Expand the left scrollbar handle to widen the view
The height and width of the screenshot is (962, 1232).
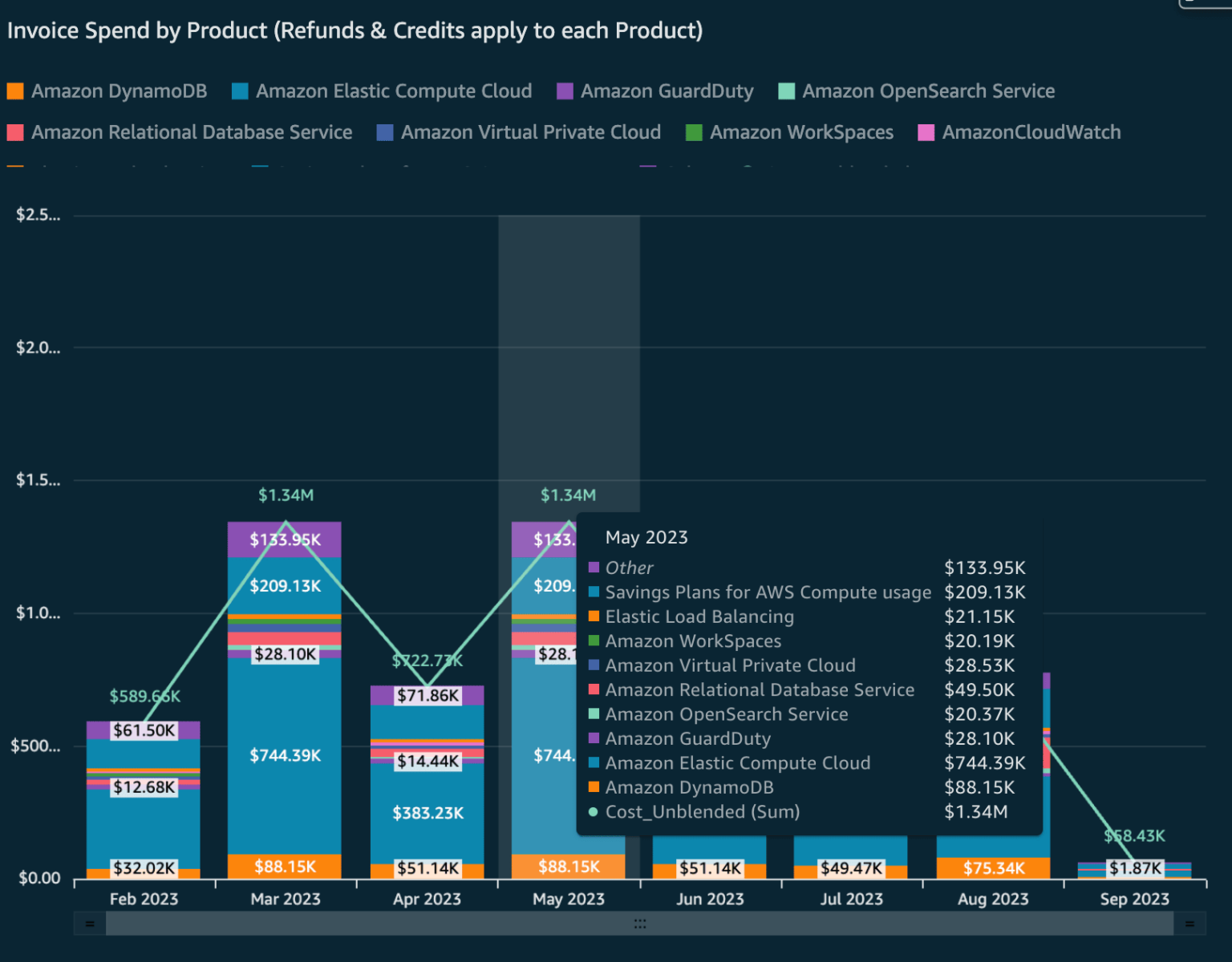[x=90, y=924]
